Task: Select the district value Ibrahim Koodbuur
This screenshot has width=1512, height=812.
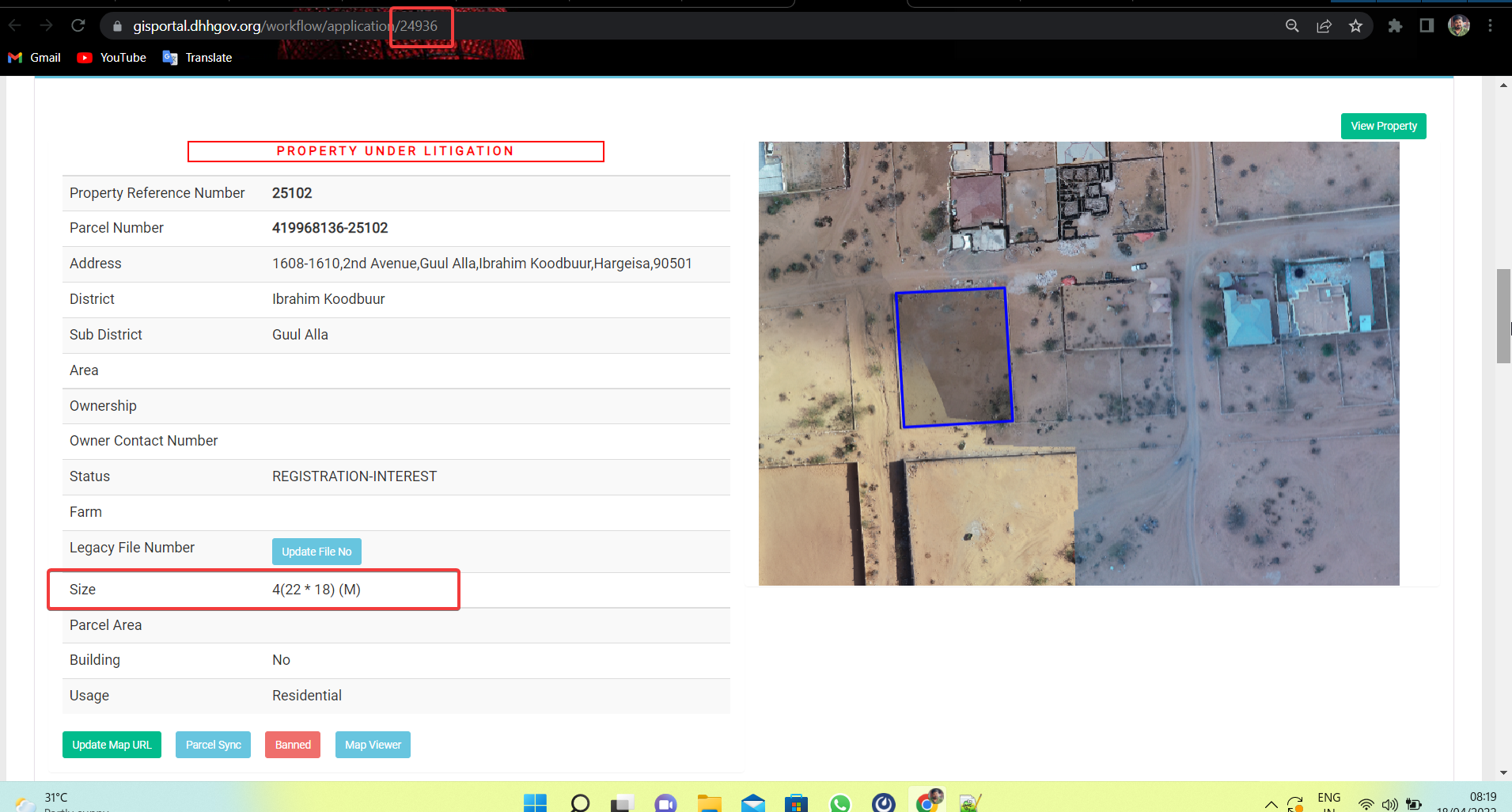Action: click(x=328, y=299)
